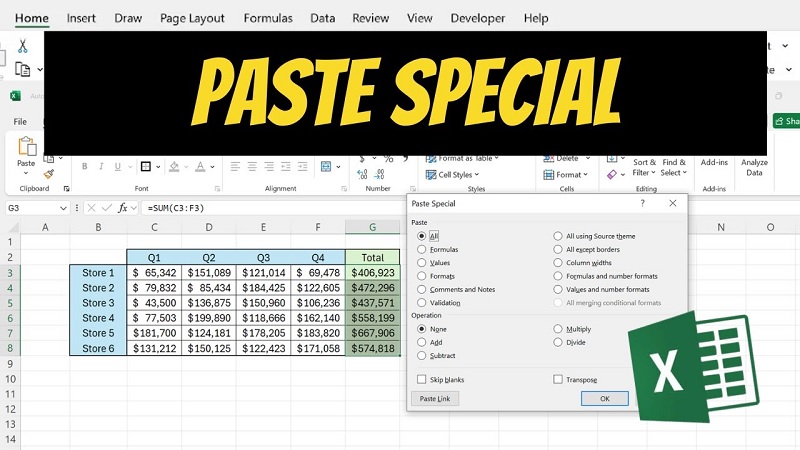Decrease indent icon
The height and width of the screenshot is (450, 800).
coord(286,166)
